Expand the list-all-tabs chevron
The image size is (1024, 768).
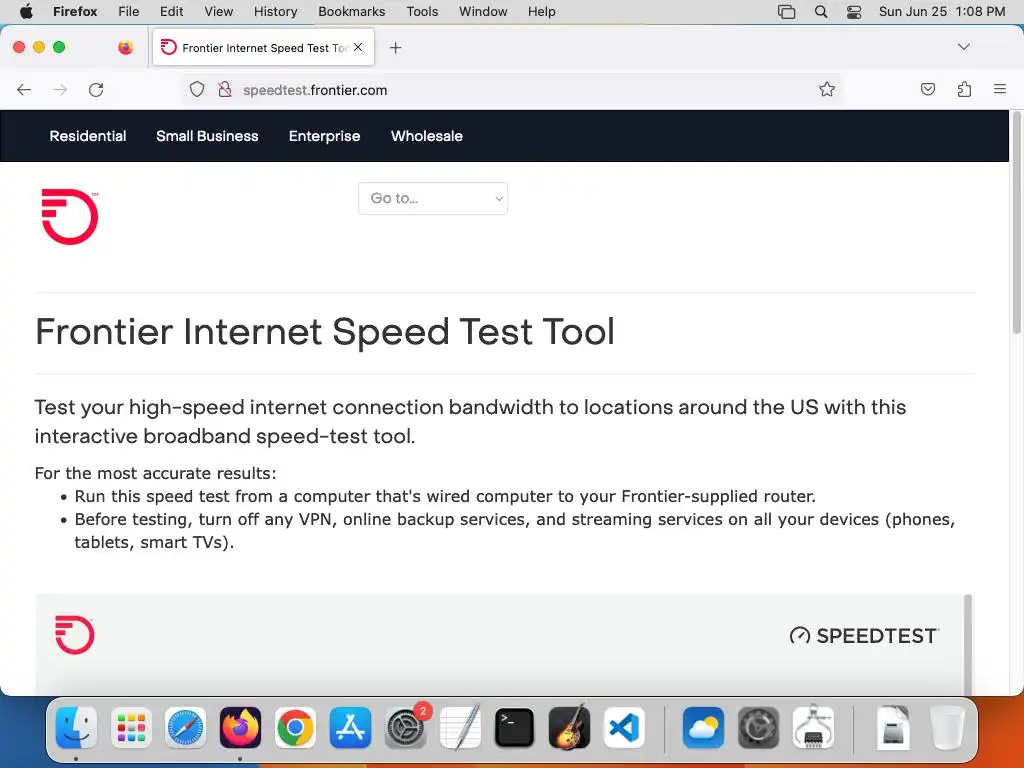coord(963,47)
